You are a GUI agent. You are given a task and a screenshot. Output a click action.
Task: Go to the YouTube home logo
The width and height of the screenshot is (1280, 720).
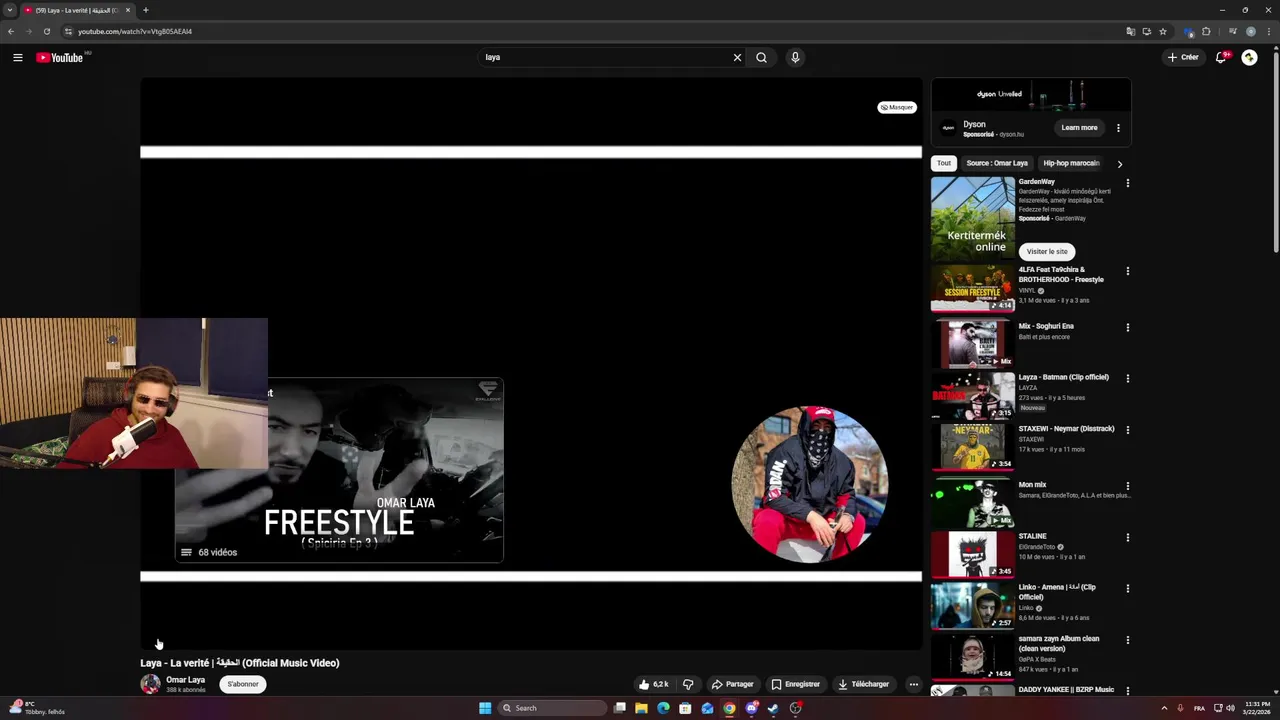[60, 57]
